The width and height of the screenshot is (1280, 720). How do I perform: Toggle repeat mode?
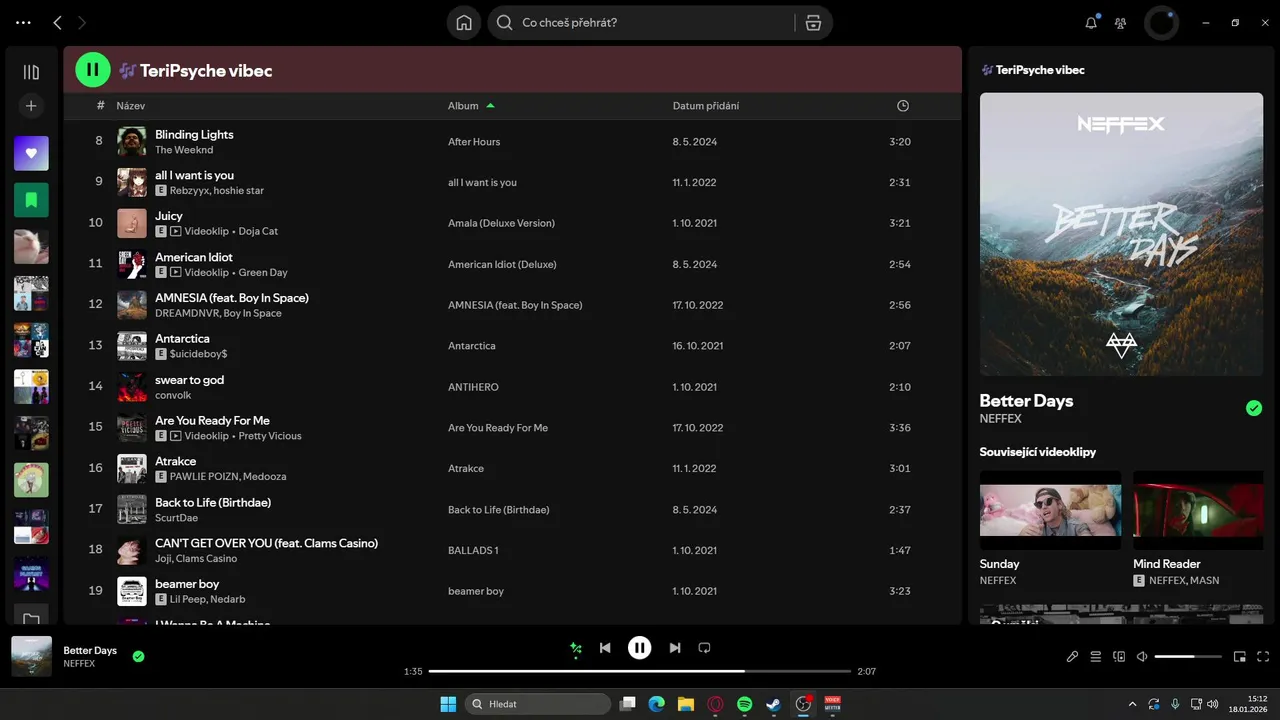click(704, 648)
